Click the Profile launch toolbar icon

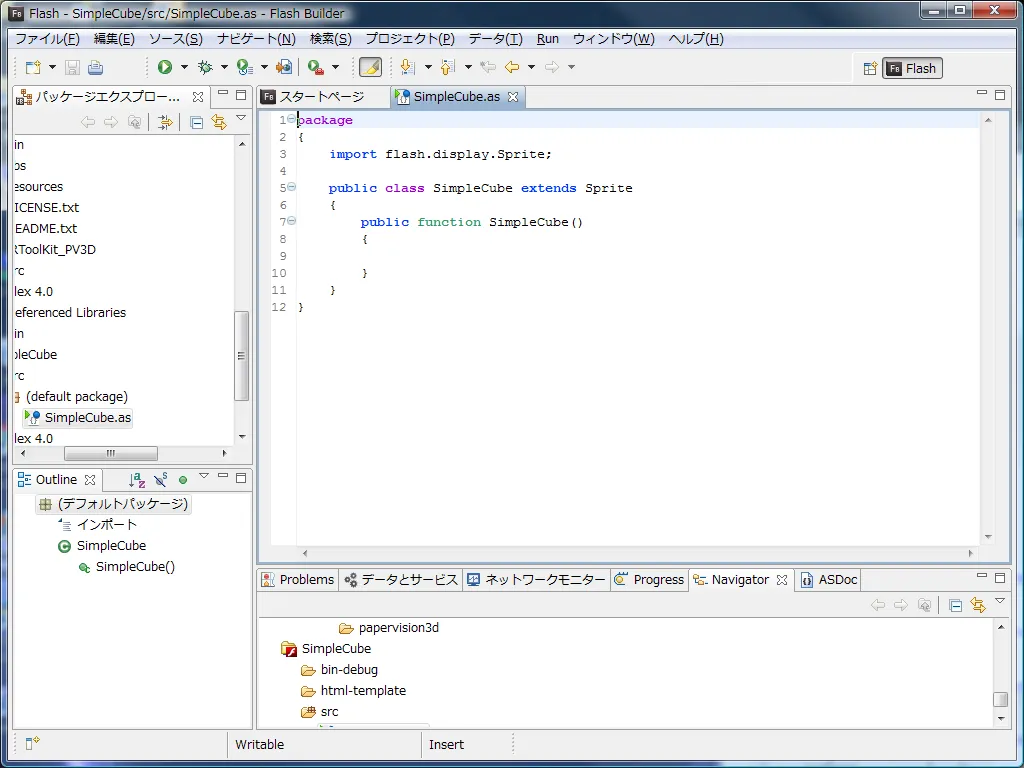pyautogui.click(x=244, y=67)
